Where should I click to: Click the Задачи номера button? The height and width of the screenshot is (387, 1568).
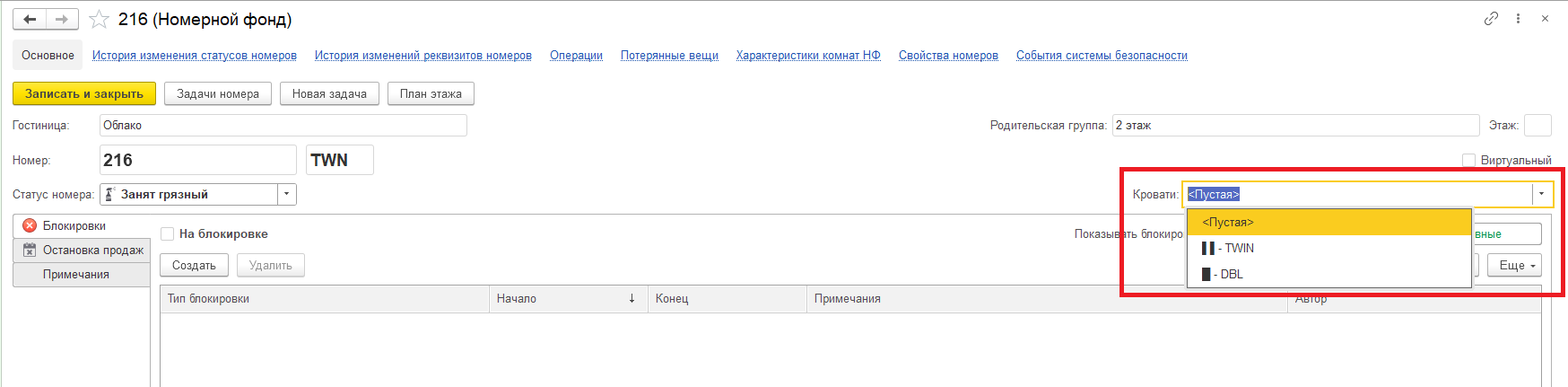(218, 93)
